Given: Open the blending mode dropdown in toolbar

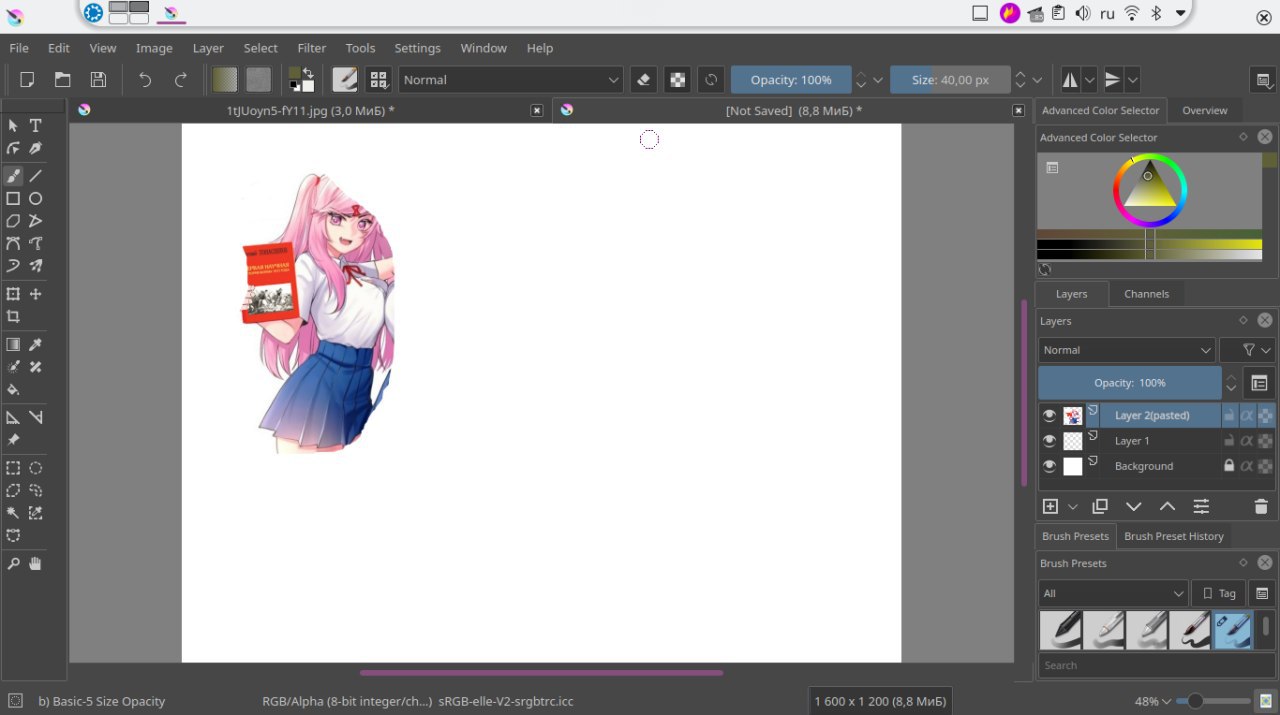Looking at the screenshot, I should click(511, 80).
